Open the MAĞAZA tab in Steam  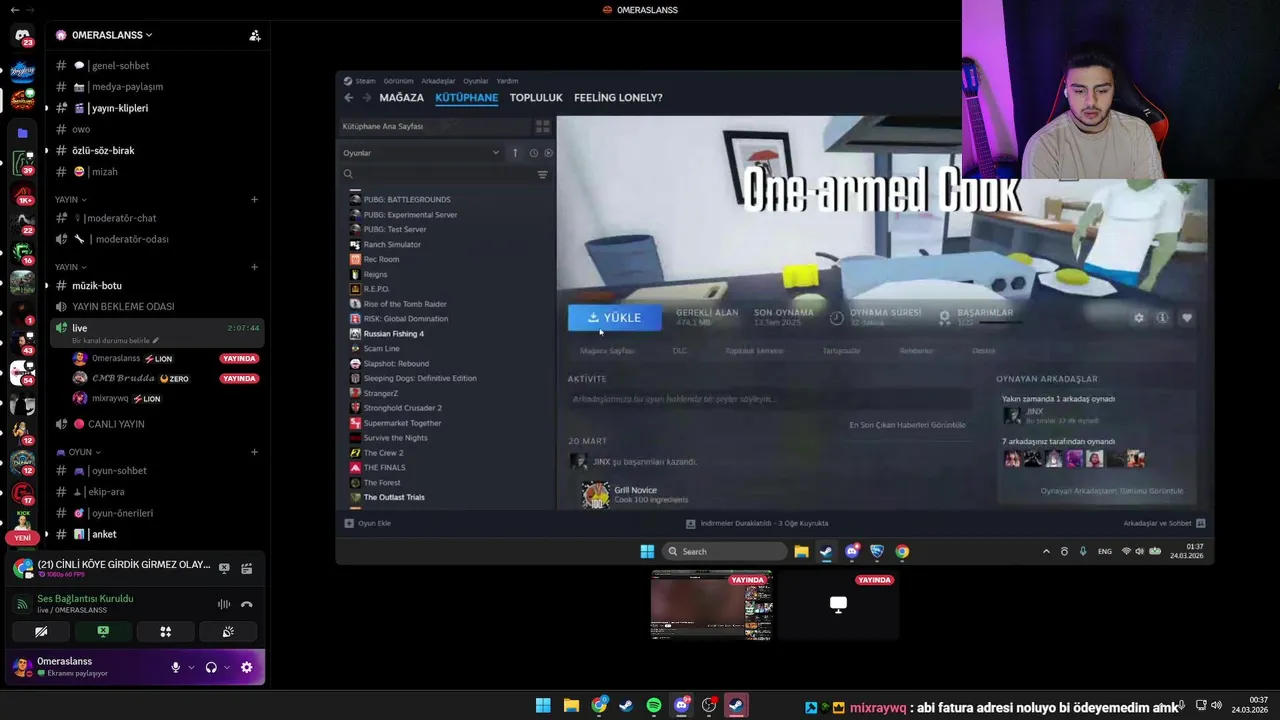pos(402,97)
